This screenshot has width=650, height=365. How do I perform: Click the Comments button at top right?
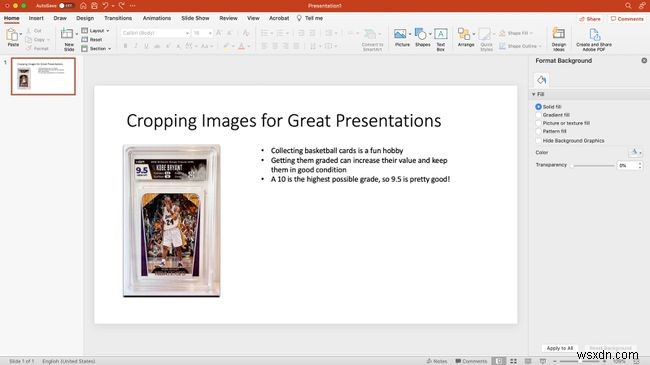coord(627,19)
